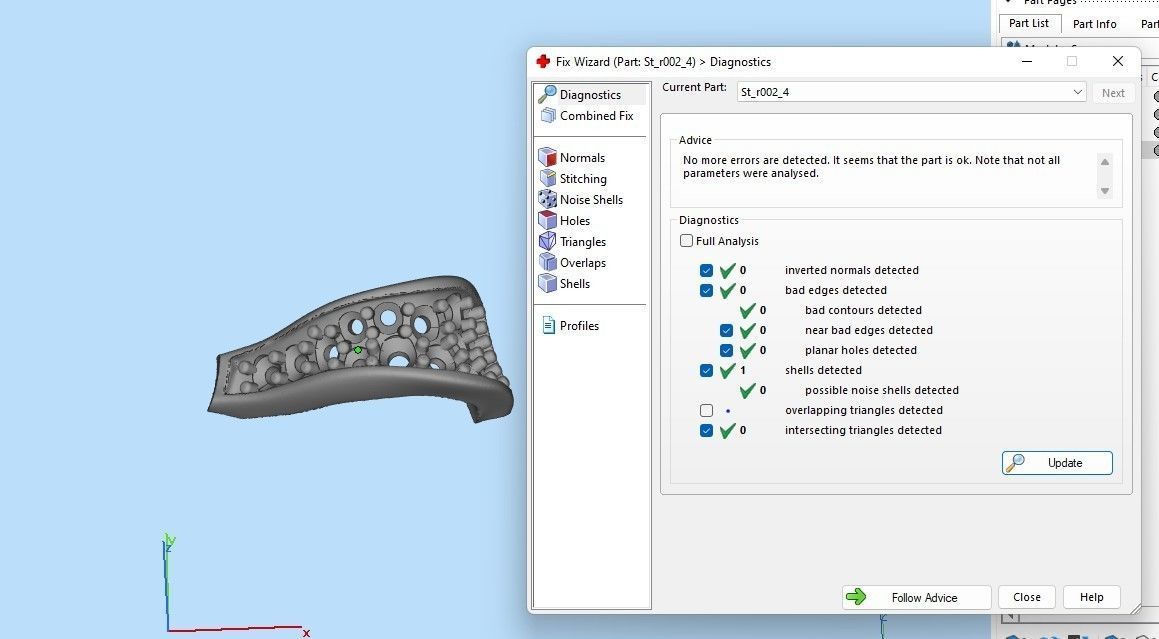This screenshot has height=639, width=1159.
Task: Select the Triangles fix icon
Action: tap(548, 241)
